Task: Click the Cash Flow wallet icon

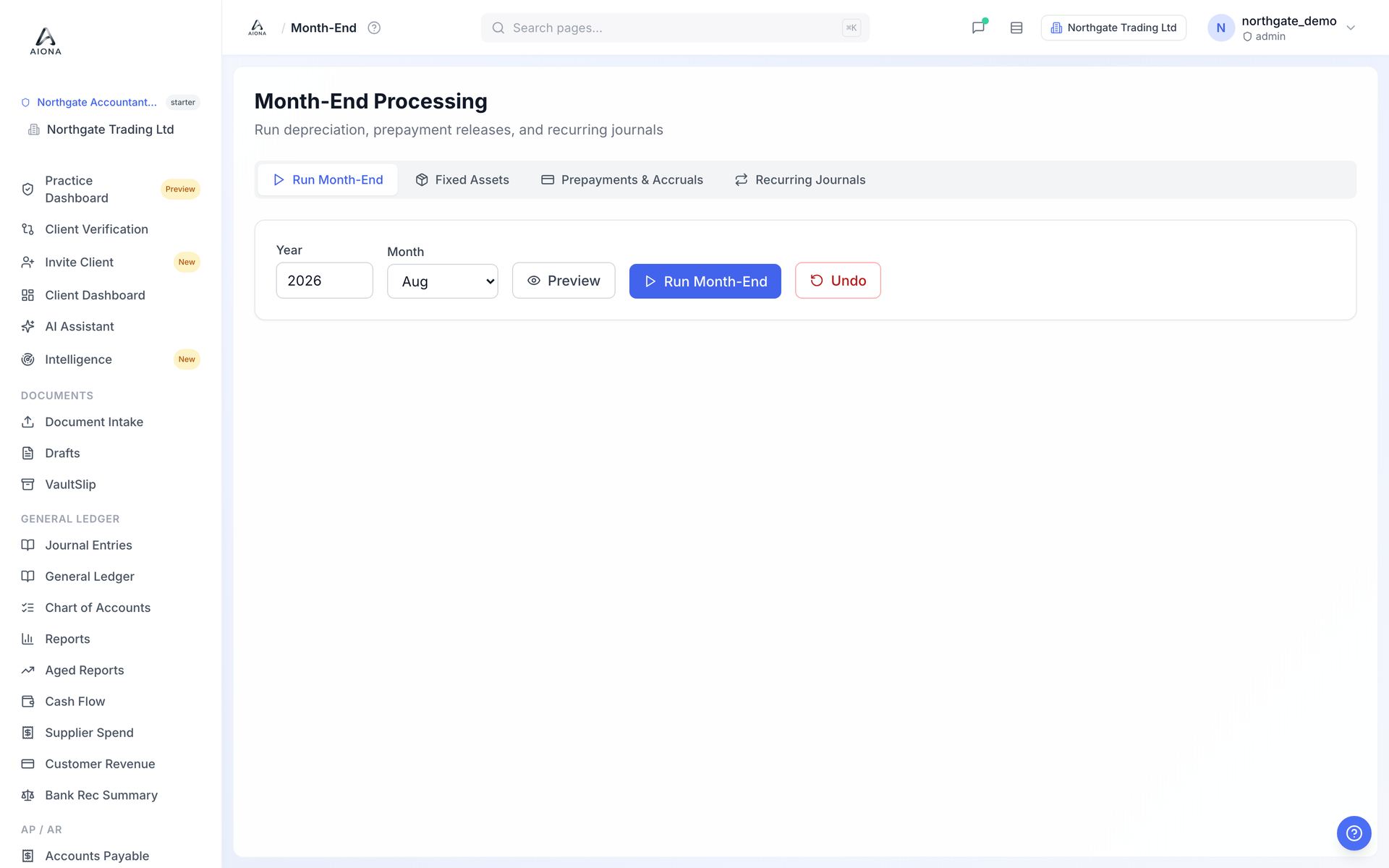Action: pyautogui.click(x=27, y=701)
